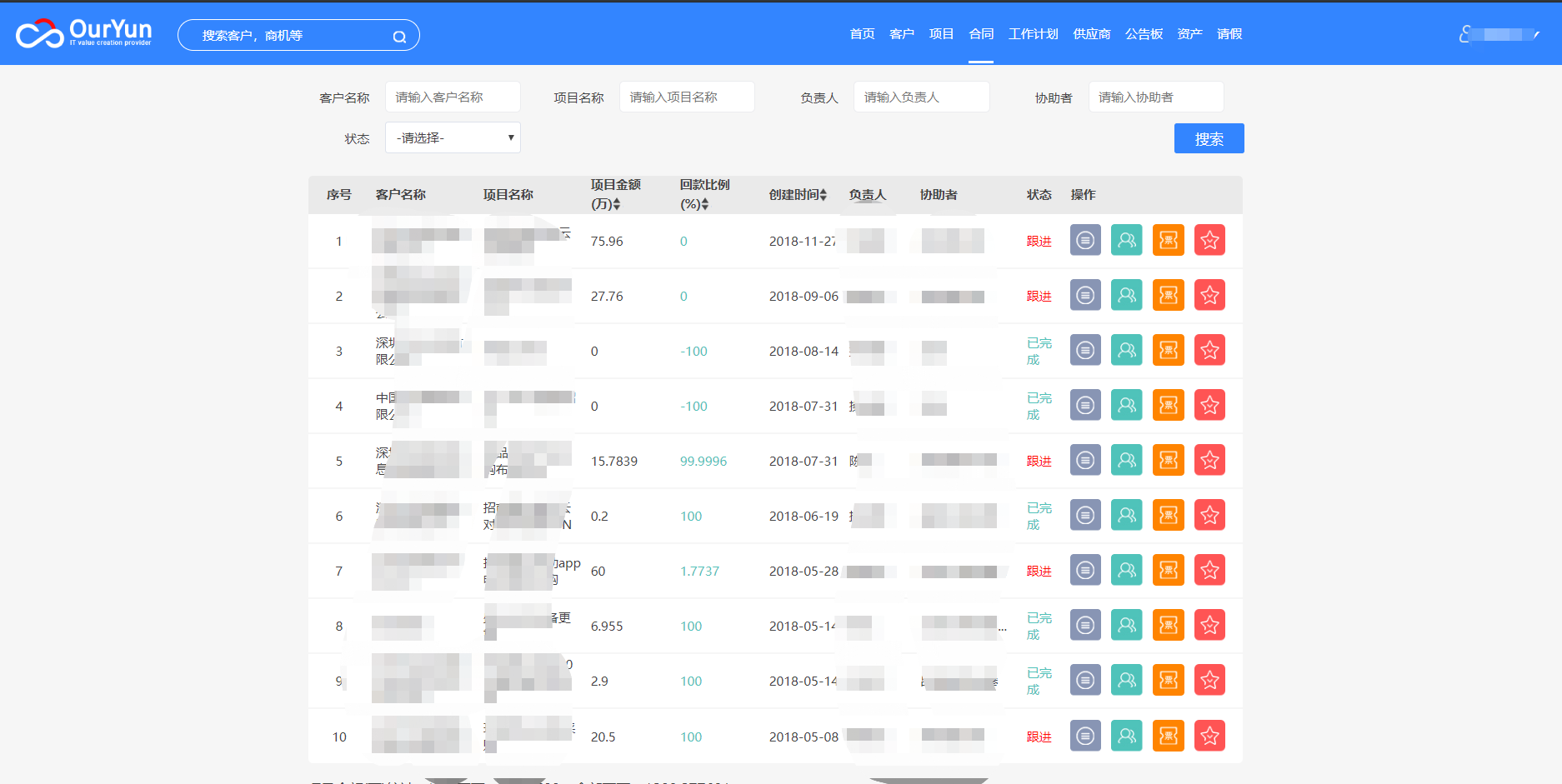This screenshot has height=784, width=1562.
Task: Click star icon in 2.9 amount row
Action: point(1210,680)
